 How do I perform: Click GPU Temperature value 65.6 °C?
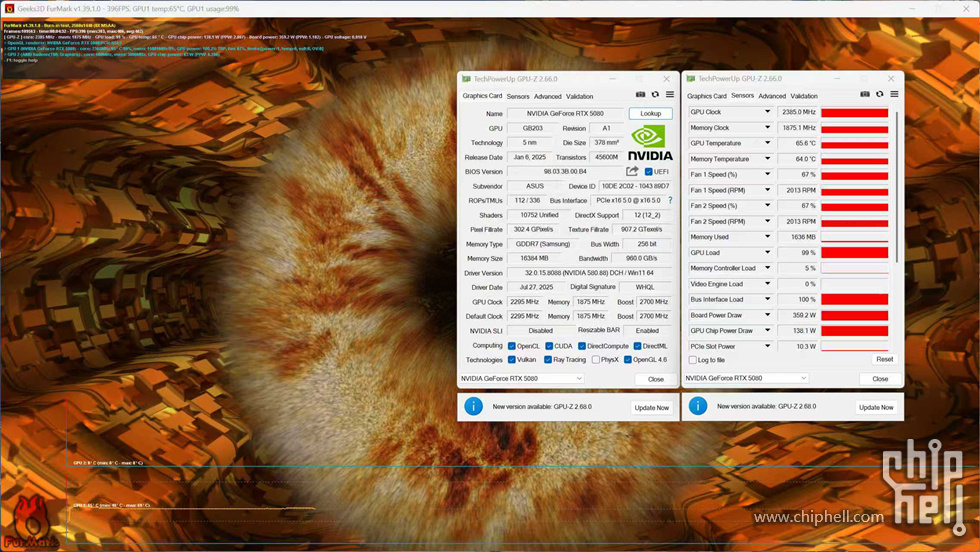798,143
